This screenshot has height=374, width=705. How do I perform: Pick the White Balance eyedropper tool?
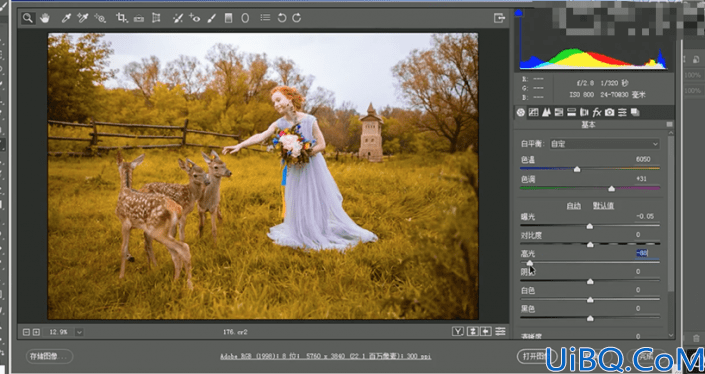click(66, 18)
